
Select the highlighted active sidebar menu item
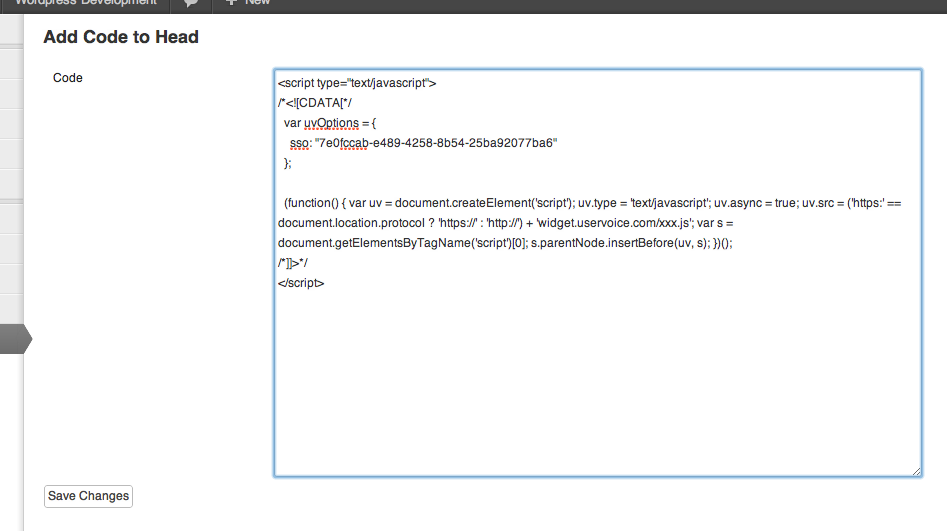click(12, 339)
